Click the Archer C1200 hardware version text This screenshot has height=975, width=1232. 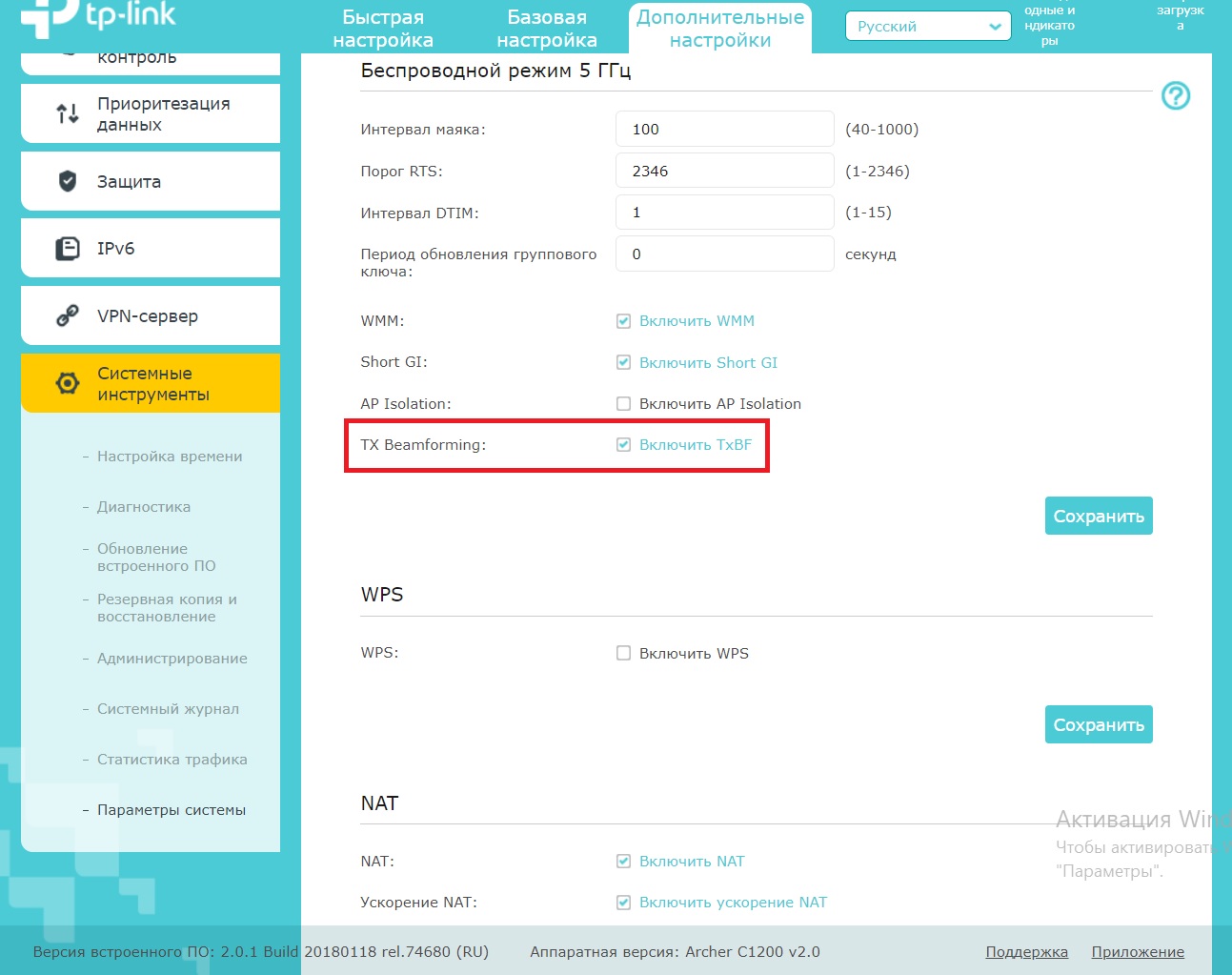(x=675, y=952)
